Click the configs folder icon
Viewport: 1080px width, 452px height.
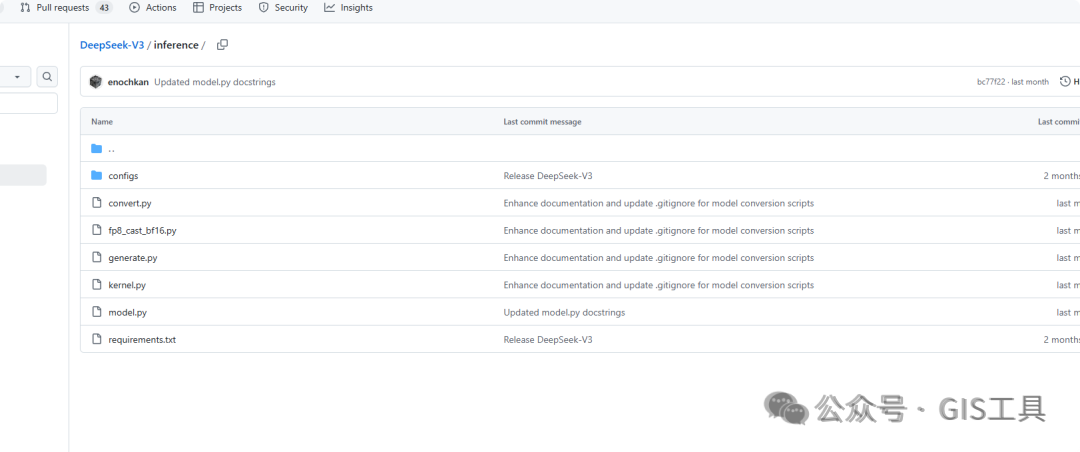pos(96,176)
